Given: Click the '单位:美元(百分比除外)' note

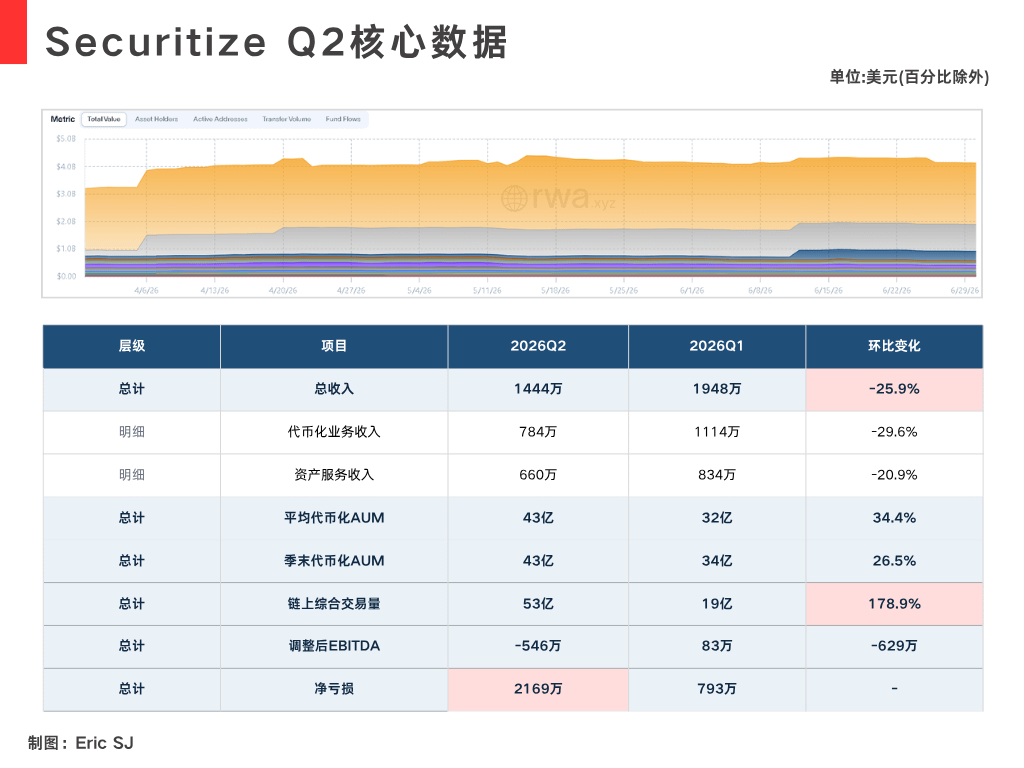Looking at the screenshot, I should 909,77.
